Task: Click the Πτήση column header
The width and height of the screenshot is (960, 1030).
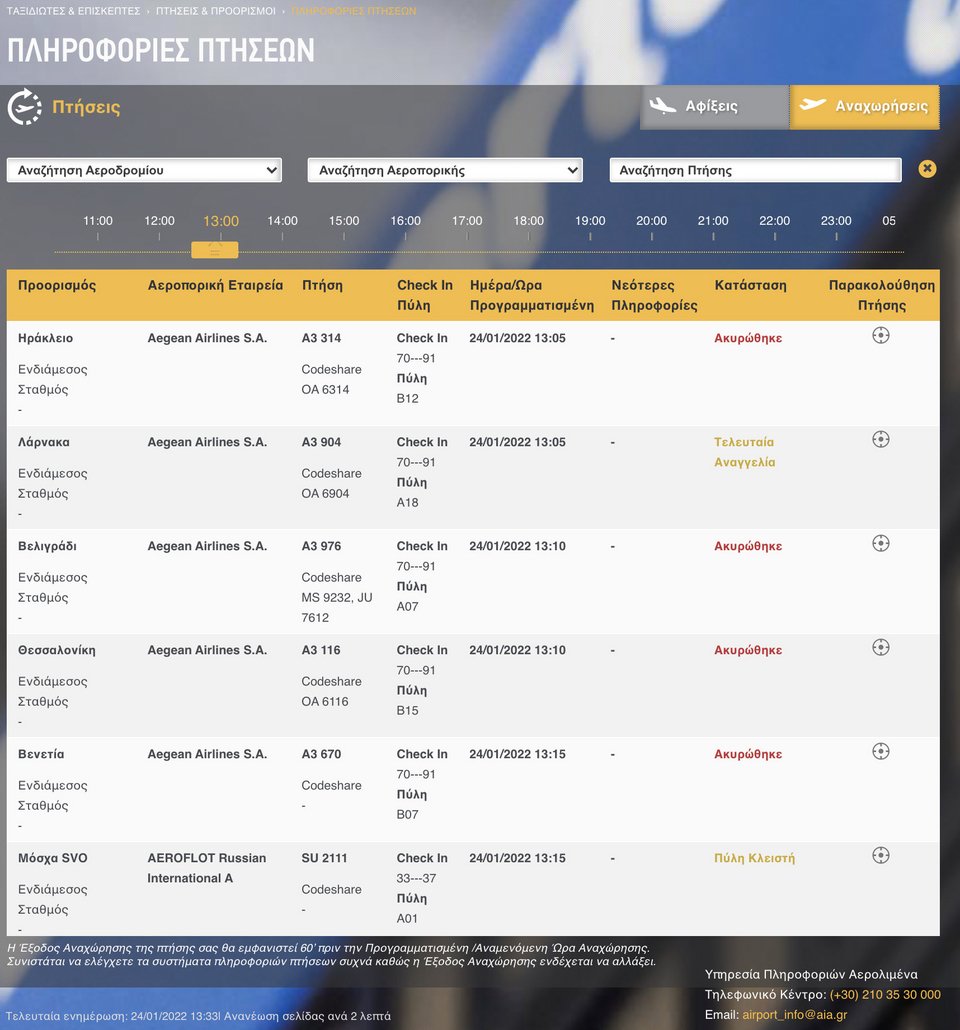Action: coord(322,285)
